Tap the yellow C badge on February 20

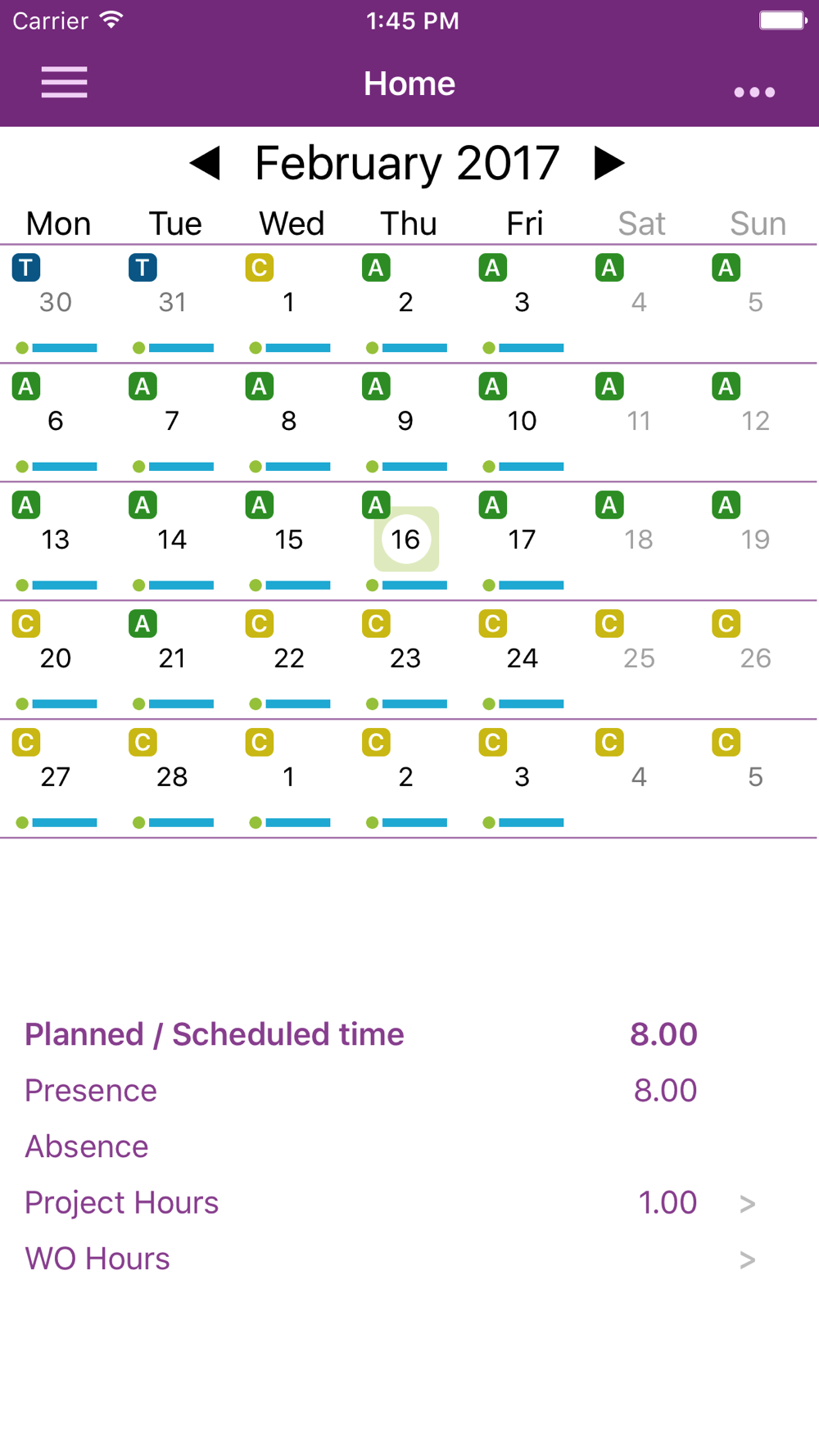click(26, 624)
